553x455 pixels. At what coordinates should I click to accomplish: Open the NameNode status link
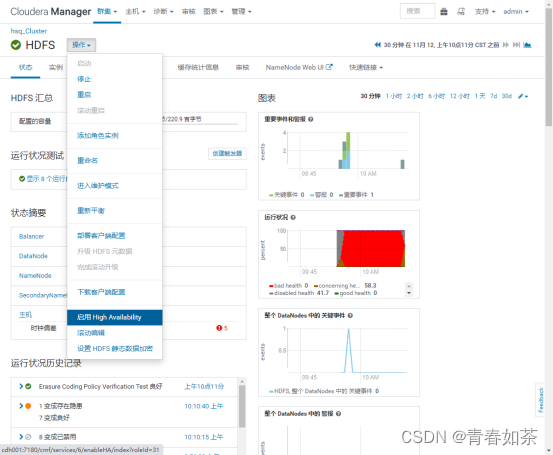pos(35,275)
